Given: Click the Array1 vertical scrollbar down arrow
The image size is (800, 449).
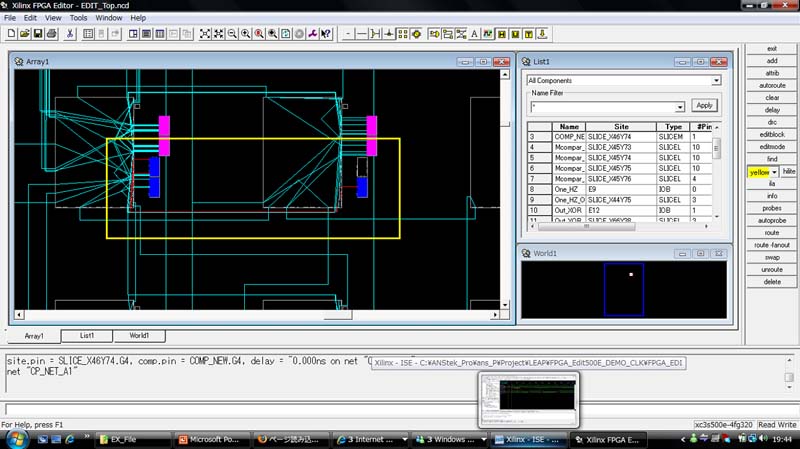Looking at the screenshot, I should click(x=505, y=305).
